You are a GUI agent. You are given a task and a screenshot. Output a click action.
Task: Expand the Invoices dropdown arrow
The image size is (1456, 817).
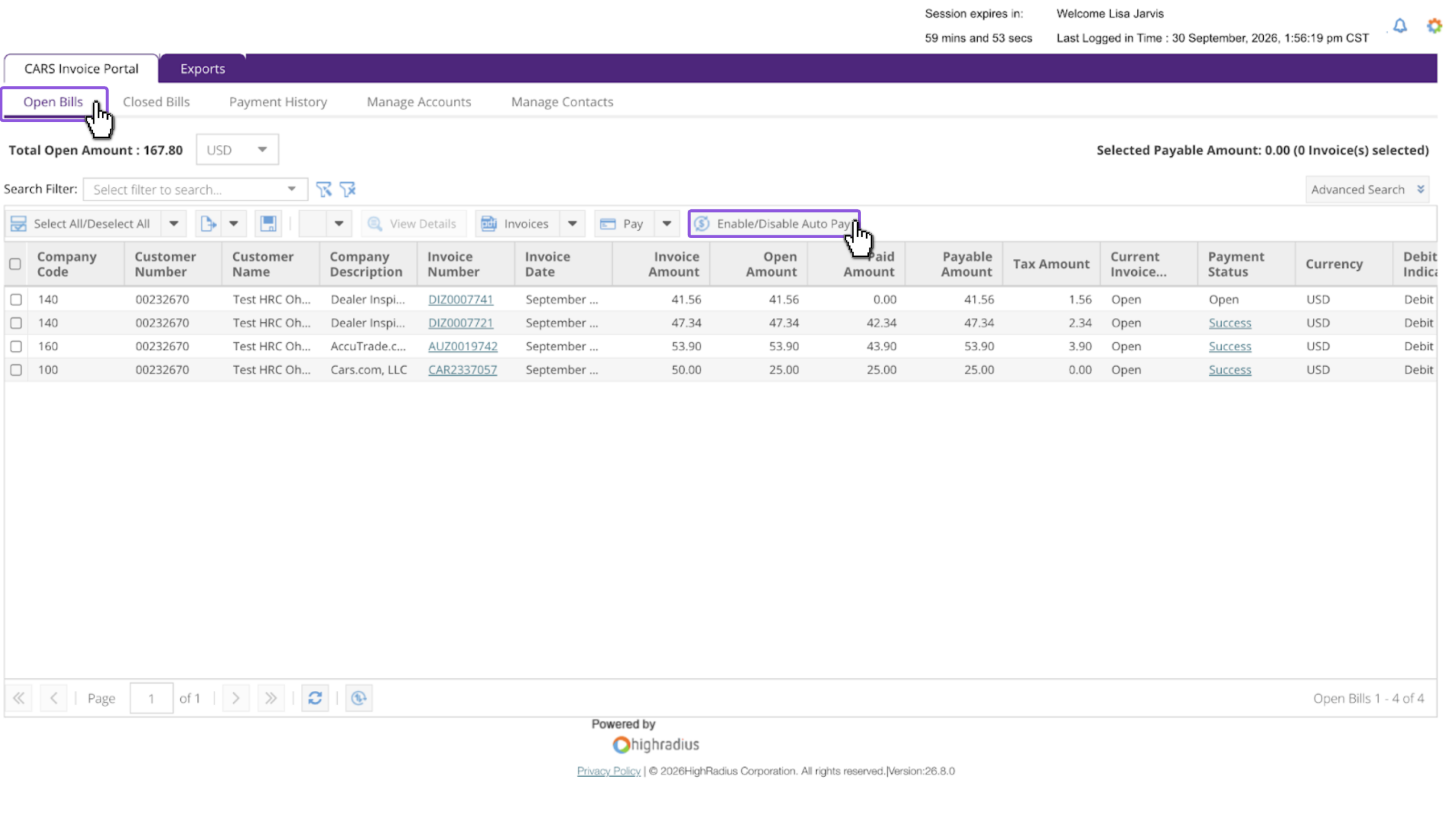pos(572,223)
